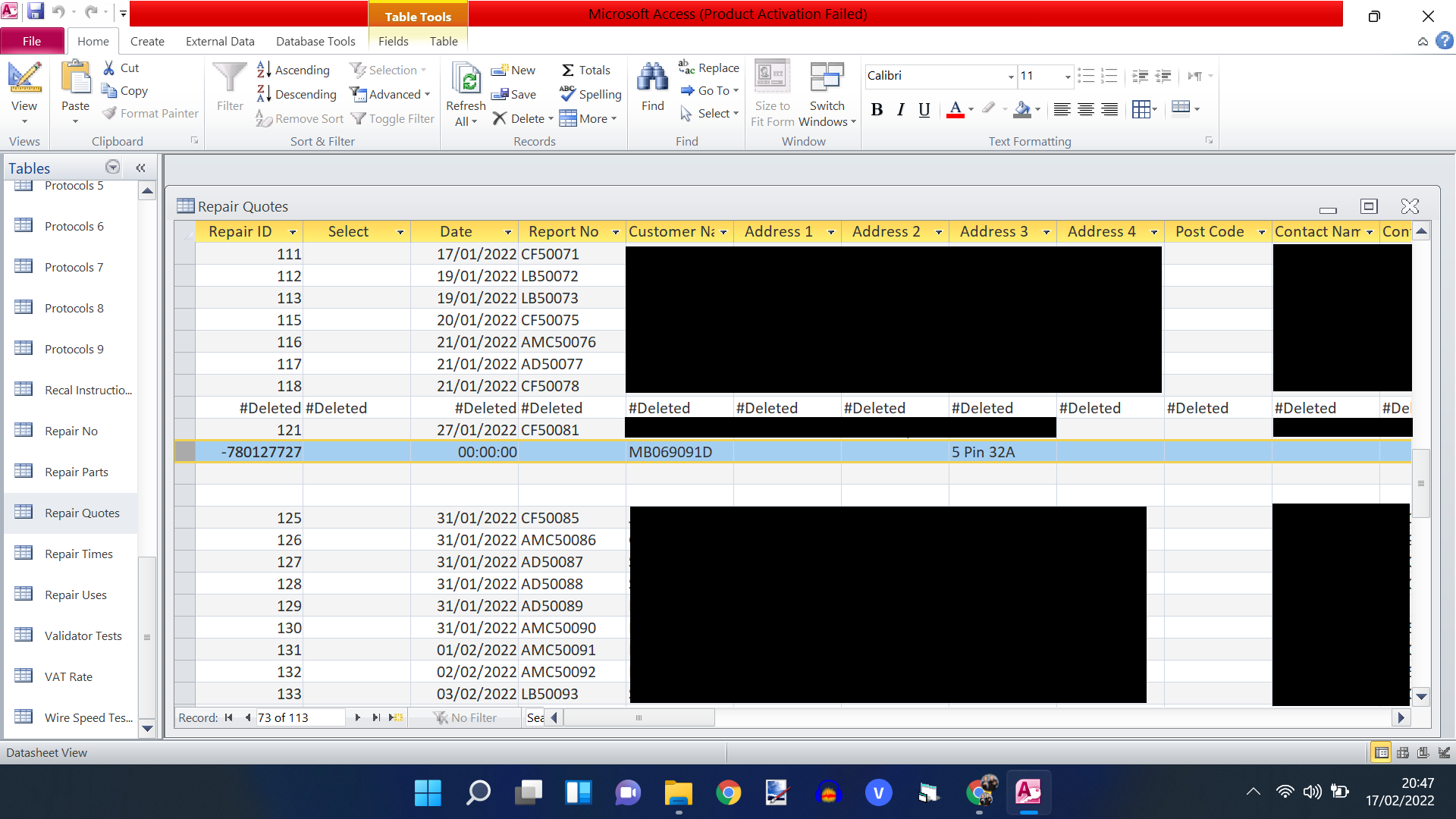The width and height of the screenshot is (1456, 819).
Task: Open File Explorer from taskbar
Action: [678, 793]
